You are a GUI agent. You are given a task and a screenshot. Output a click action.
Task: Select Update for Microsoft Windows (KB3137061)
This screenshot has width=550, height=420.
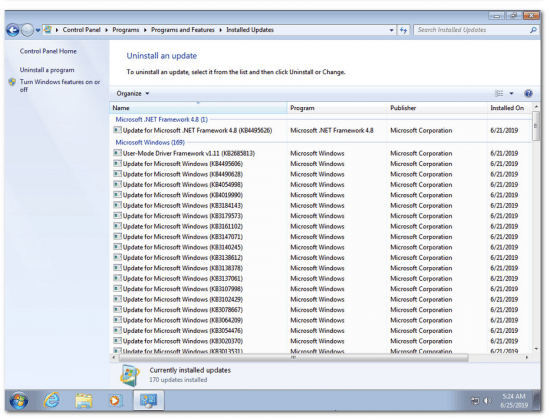(x=321, y=279)
